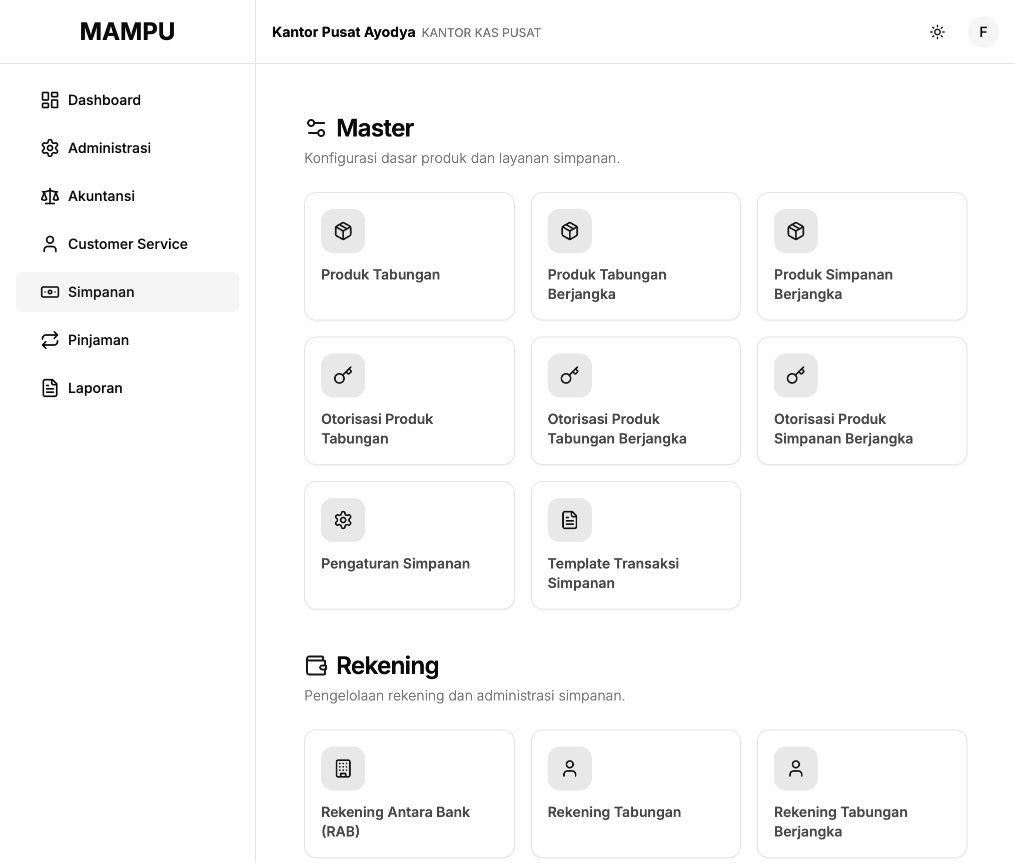Screen dimensions: 1015x863
Task: Click the Akuntansi scales icon
Action: (50, 196)
